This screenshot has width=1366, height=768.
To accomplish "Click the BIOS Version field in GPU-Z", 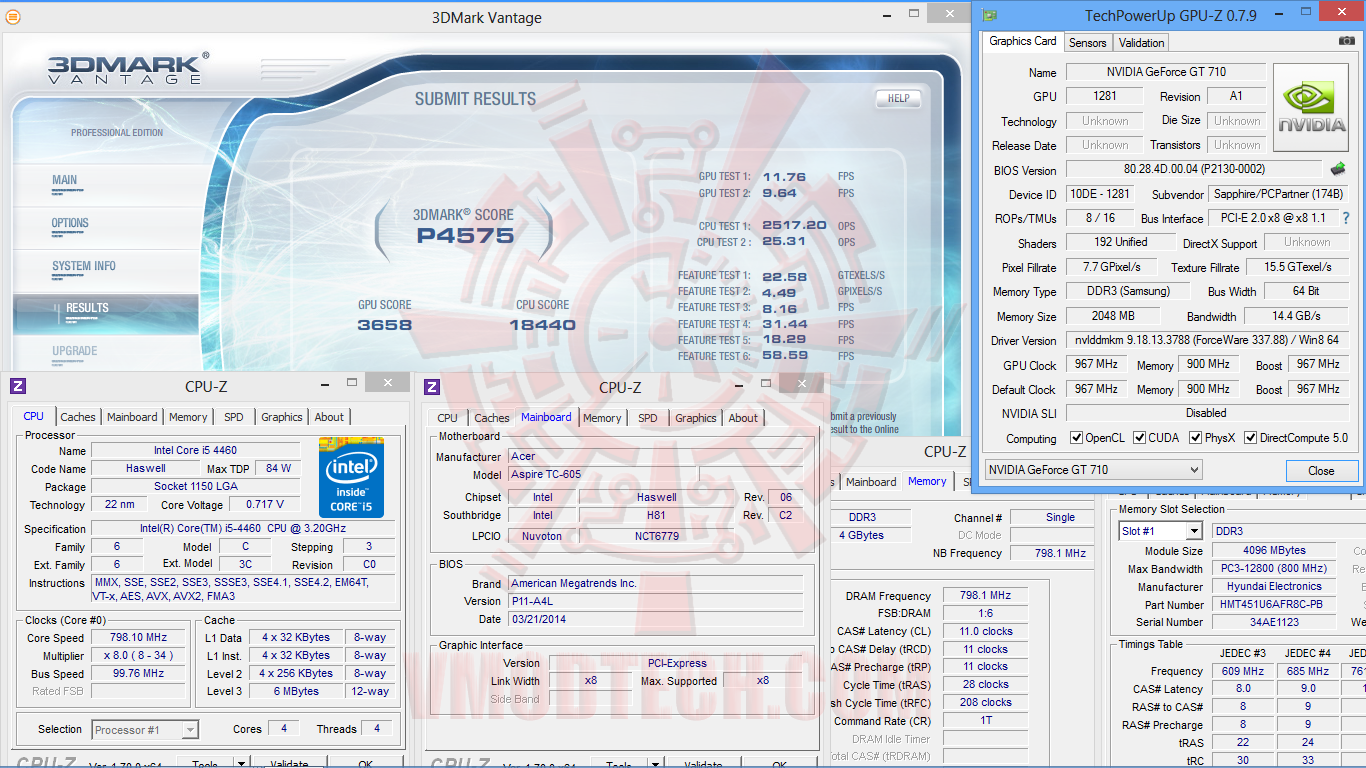I will [x=1193, y=170].
